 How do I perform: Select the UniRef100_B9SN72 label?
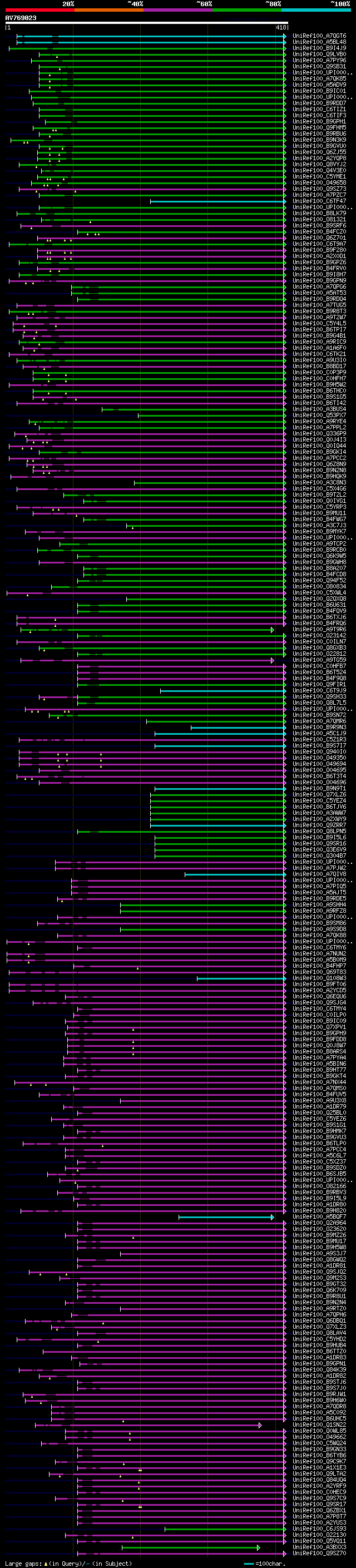319,715
